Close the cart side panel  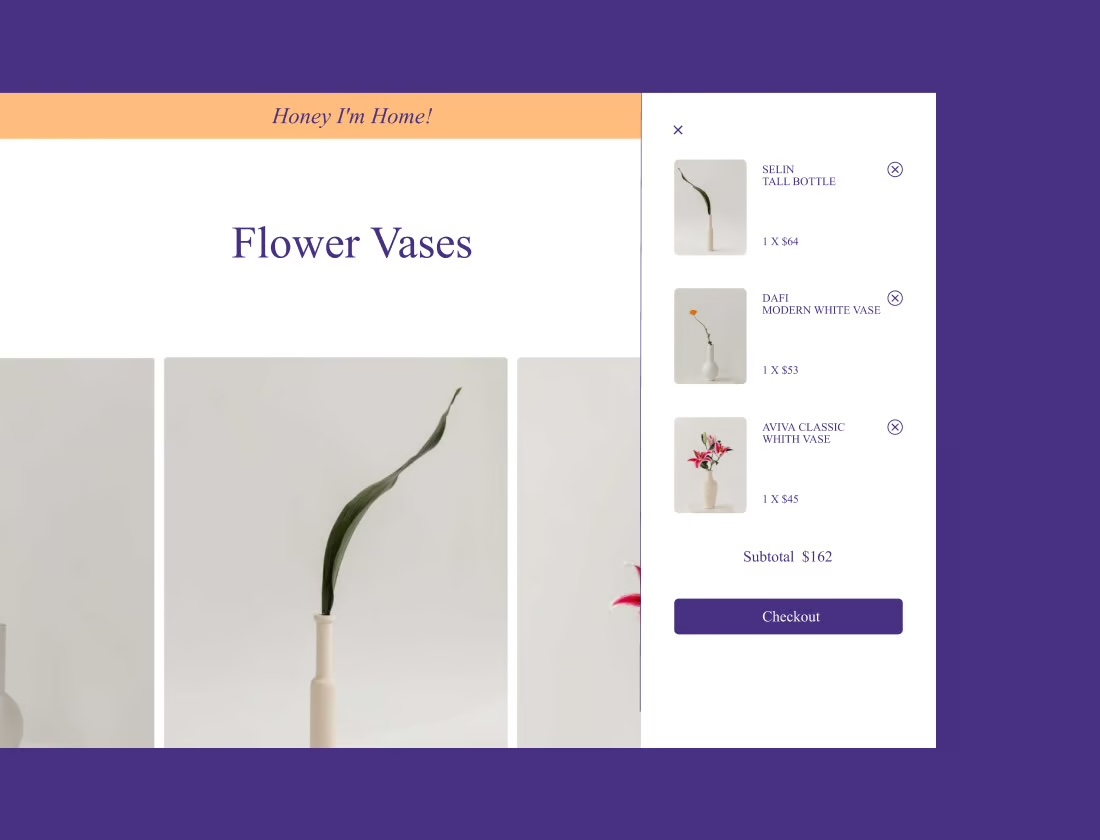tap(678, 130)
